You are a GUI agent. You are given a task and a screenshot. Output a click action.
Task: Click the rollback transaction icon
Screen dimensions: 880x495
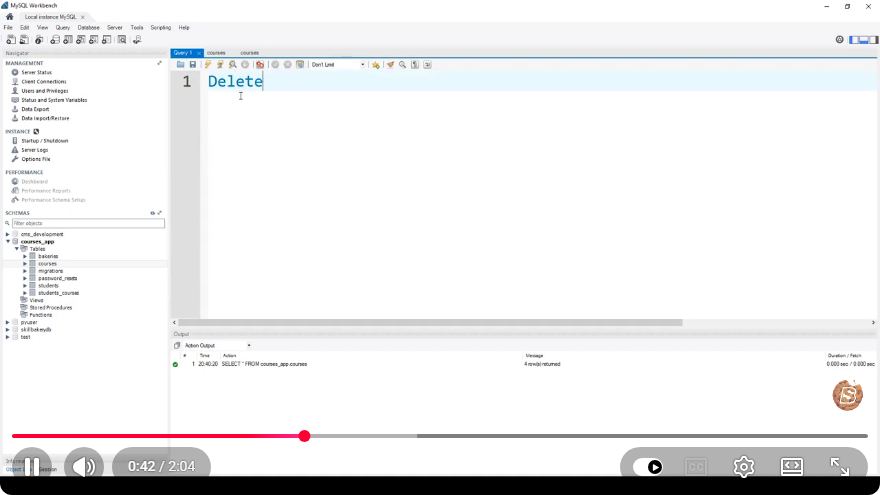(x=287, y=65)
